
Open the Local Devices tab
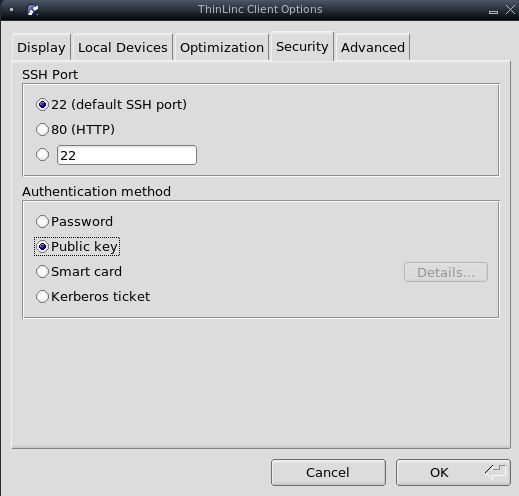tap(123, 47)
